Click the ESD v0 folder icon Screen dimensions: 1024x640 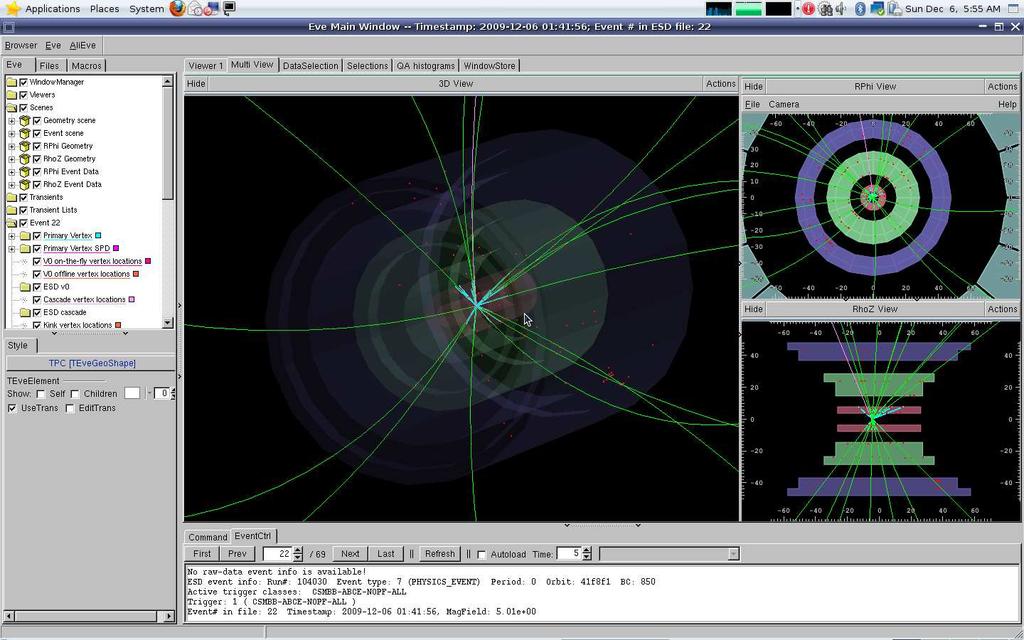[x=25, y=287]
